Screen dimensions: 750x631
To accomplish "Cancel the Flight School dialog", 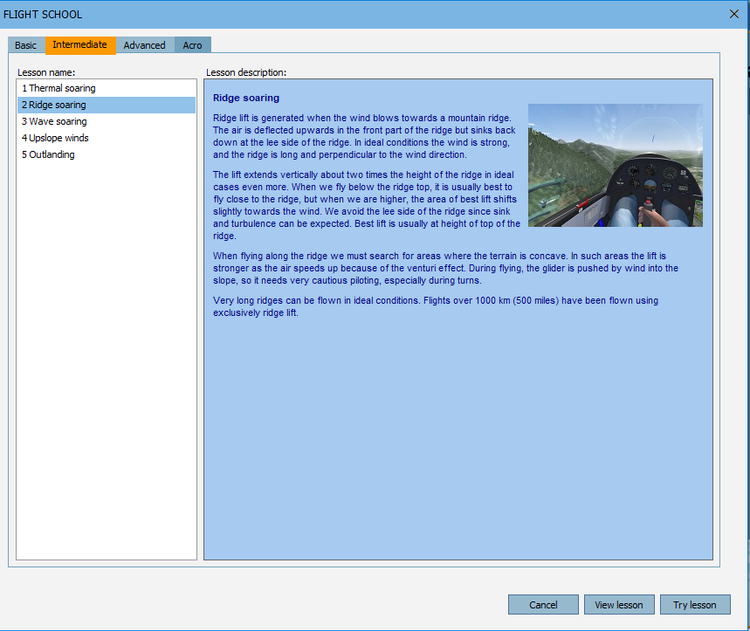I will tap(543, 605).
